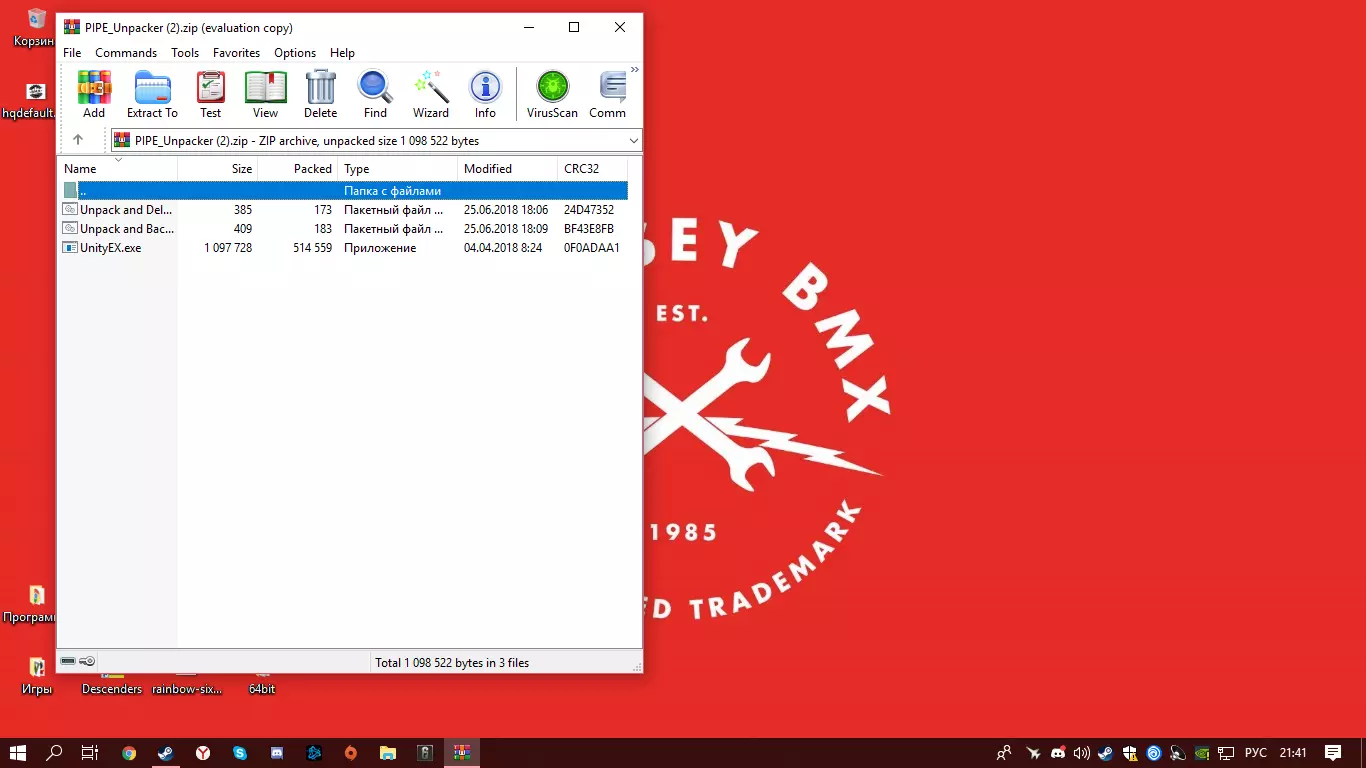Image resolution: width=1366 pixels, height=768 pixels.
Task: Click the WinRAR taskbar button
Action: point(461,753)
